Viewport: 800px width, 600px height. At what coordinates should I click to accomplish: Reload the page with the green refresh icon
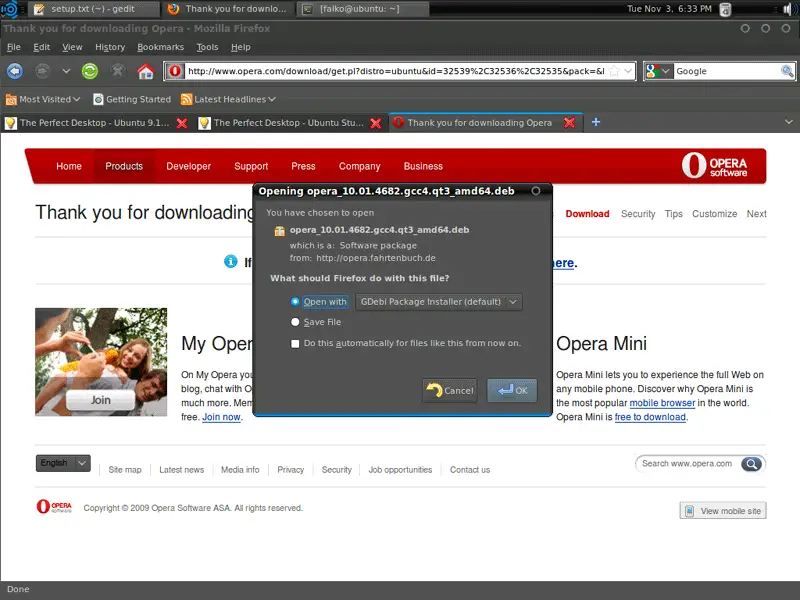coord(90,71)
